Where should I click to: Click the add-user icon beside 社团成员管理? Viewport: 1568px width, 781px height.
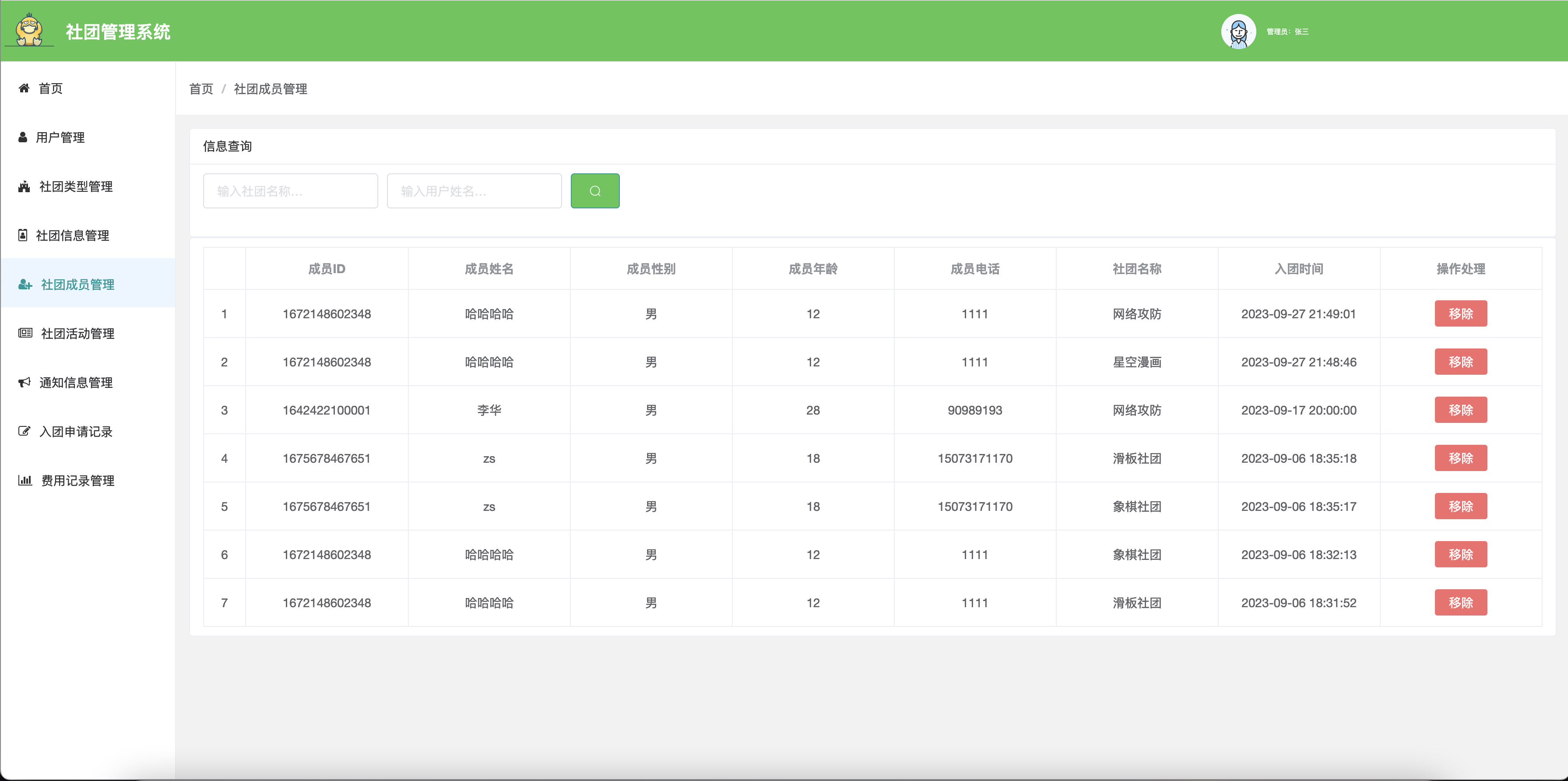point(25,284)
